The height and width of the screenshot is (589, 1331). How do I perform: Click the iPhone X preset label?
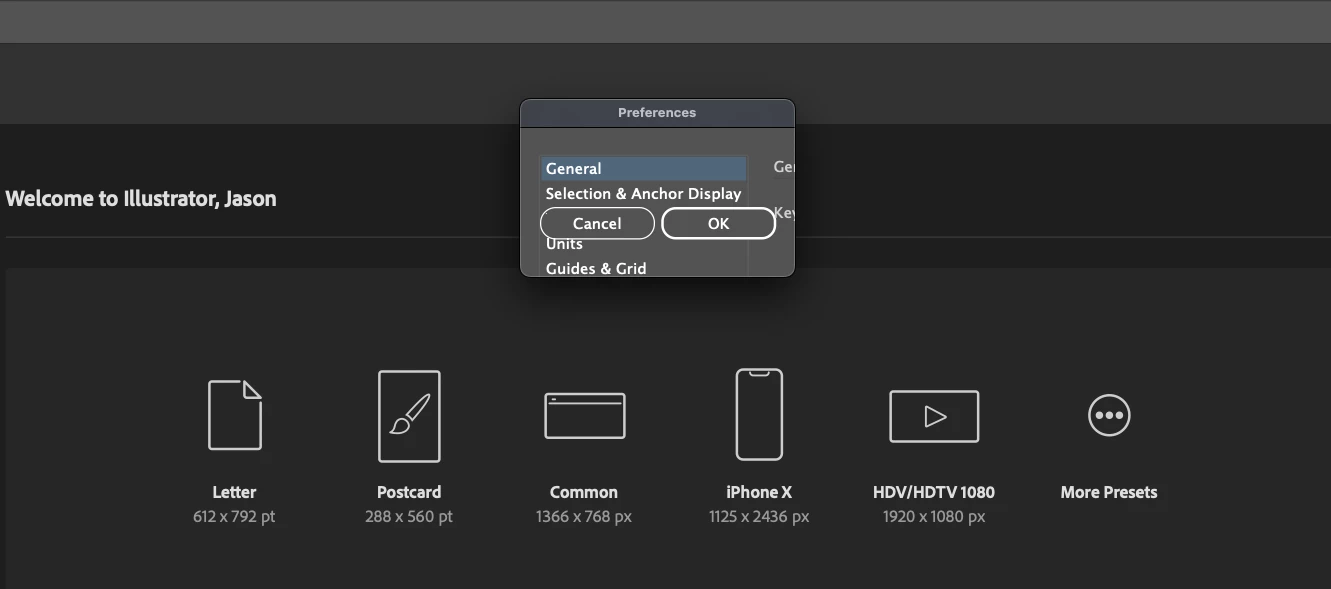(x=759, y=492)
